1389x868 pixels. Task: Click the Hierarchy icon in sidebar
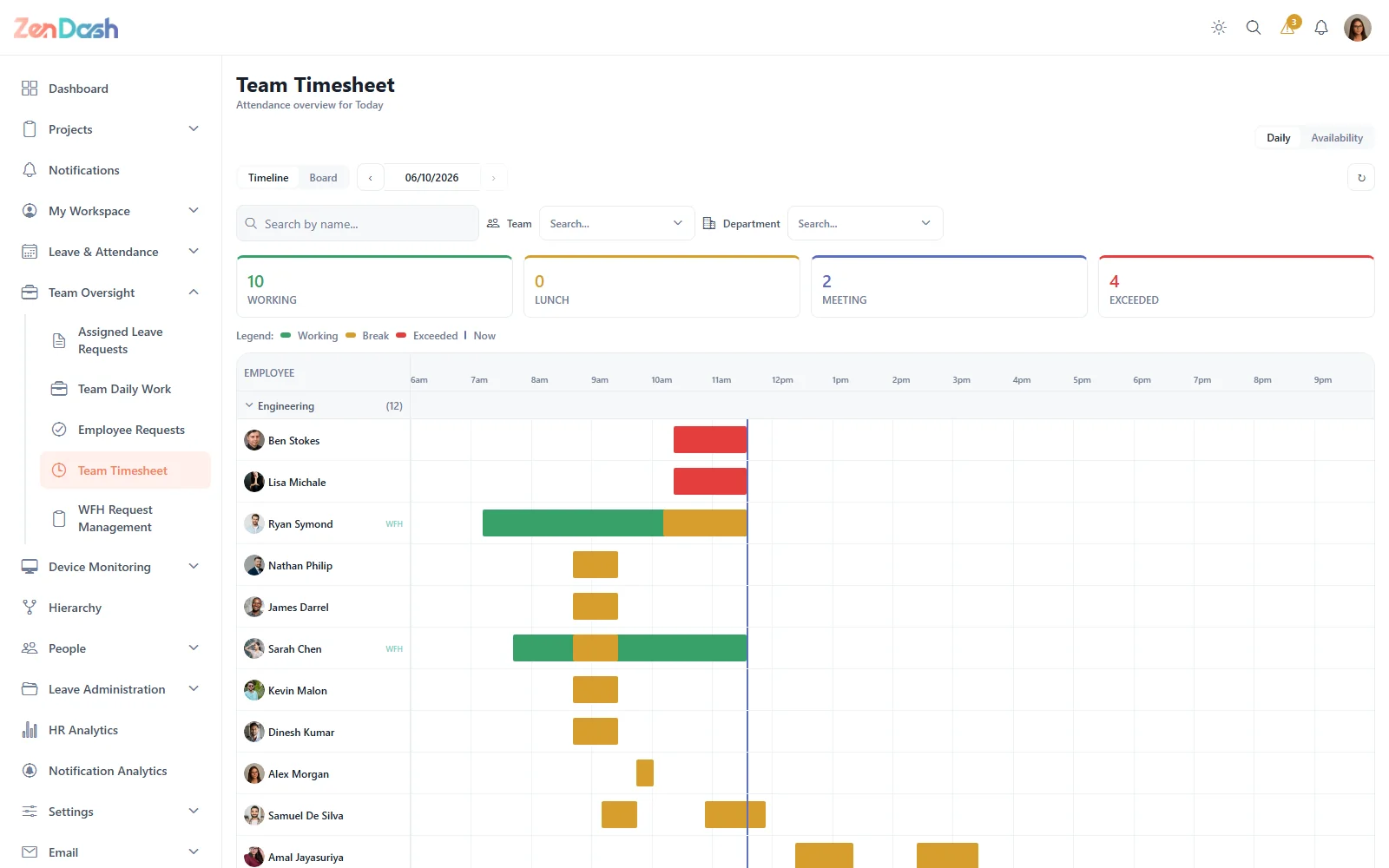click(30, 608)
